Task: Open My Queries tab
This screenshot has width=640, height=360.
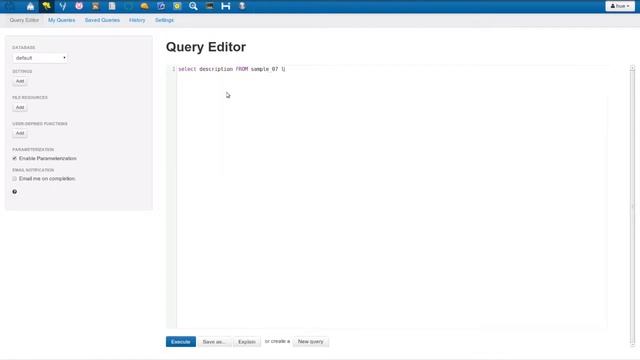Action: 62,20
